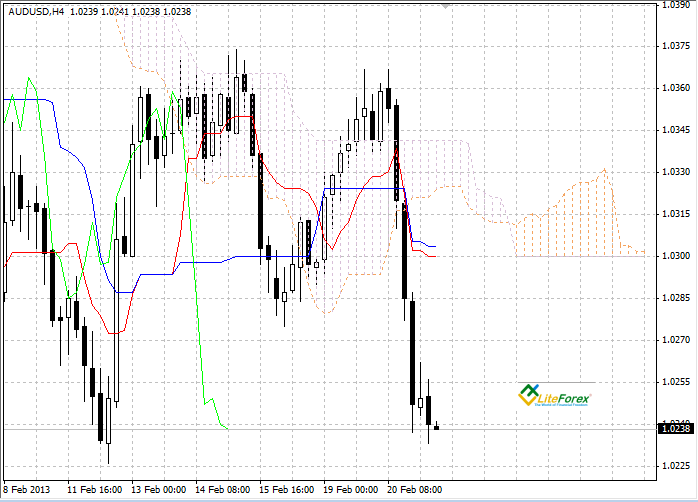Viewport: 698px width, 502px height.
Task: Click the 1.0300 price scale label
Action: pyautogui.click(x=676, y=256)
